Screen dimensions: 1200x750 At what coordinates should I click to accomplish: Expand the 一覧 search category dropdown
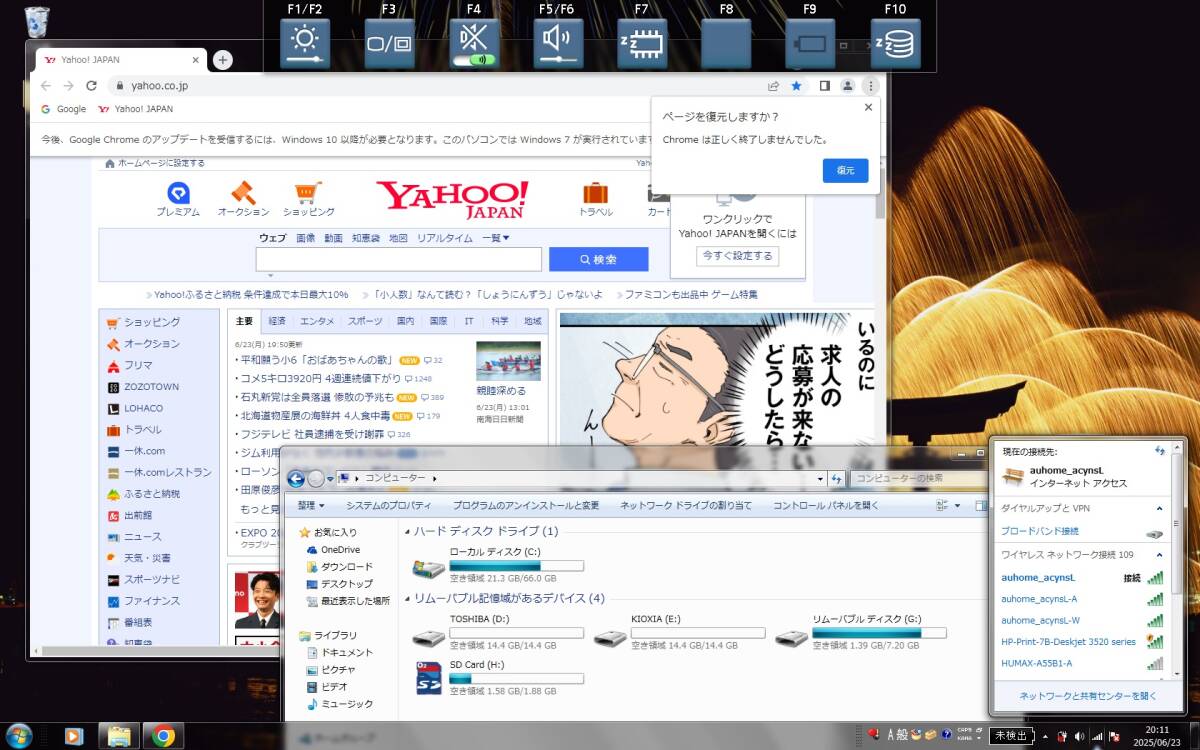click(496, 238)
